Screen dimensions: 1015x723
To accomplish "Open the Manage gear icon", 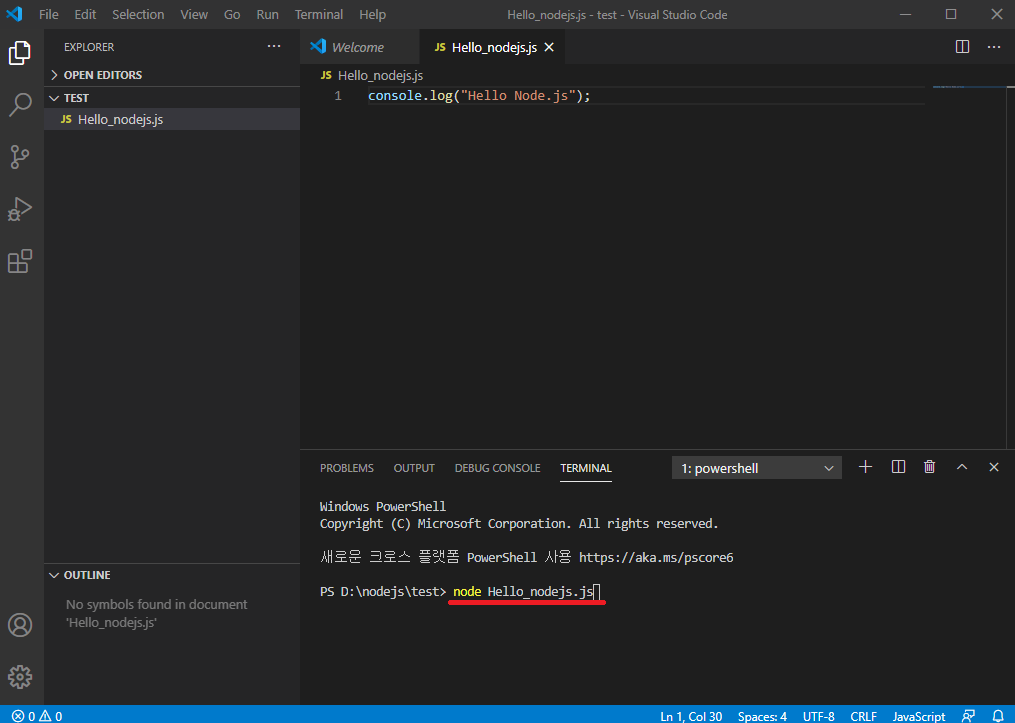I will pyautogui.click(x=20, y=676).
